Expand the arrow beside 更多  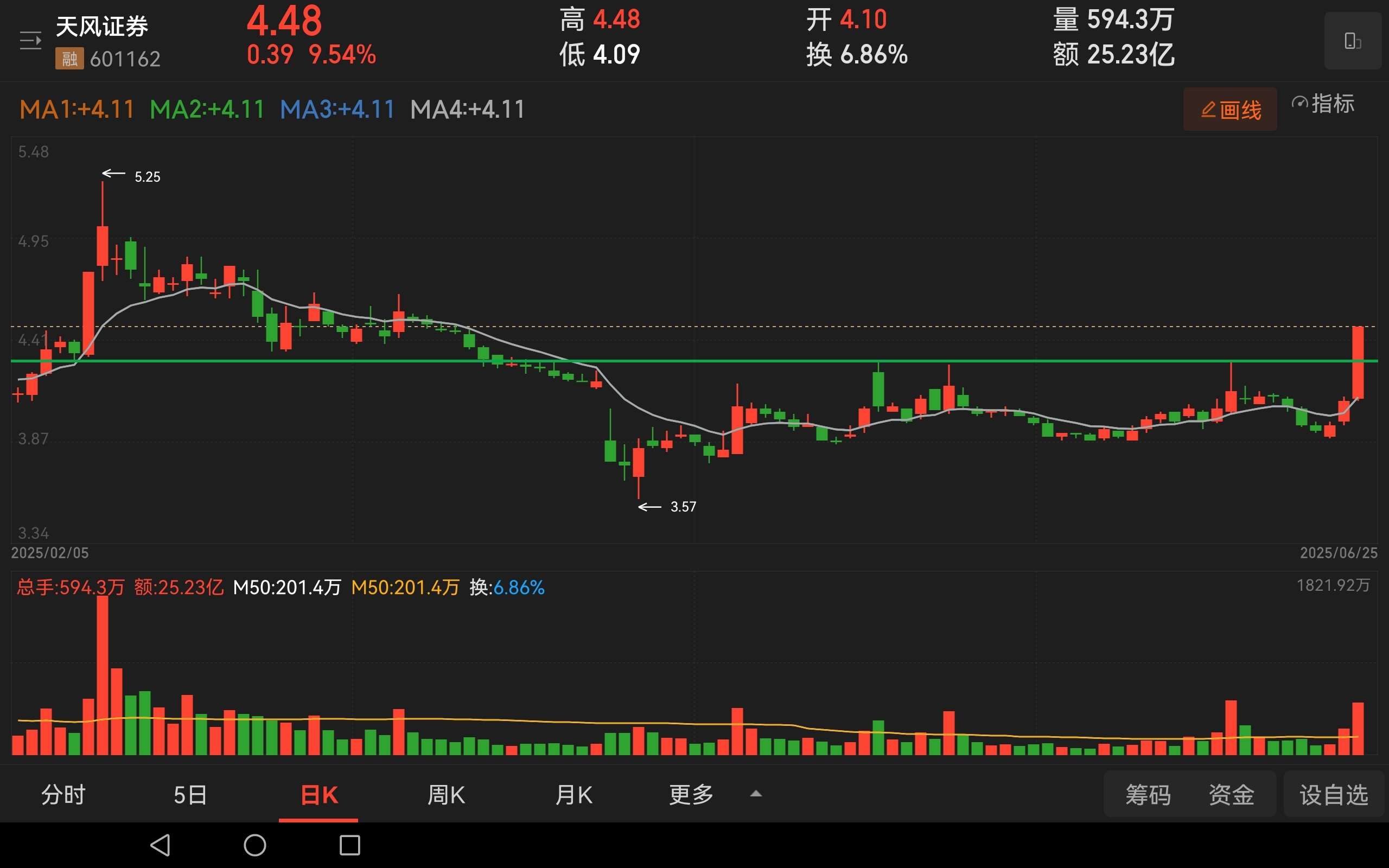click(x=756, y=793)
